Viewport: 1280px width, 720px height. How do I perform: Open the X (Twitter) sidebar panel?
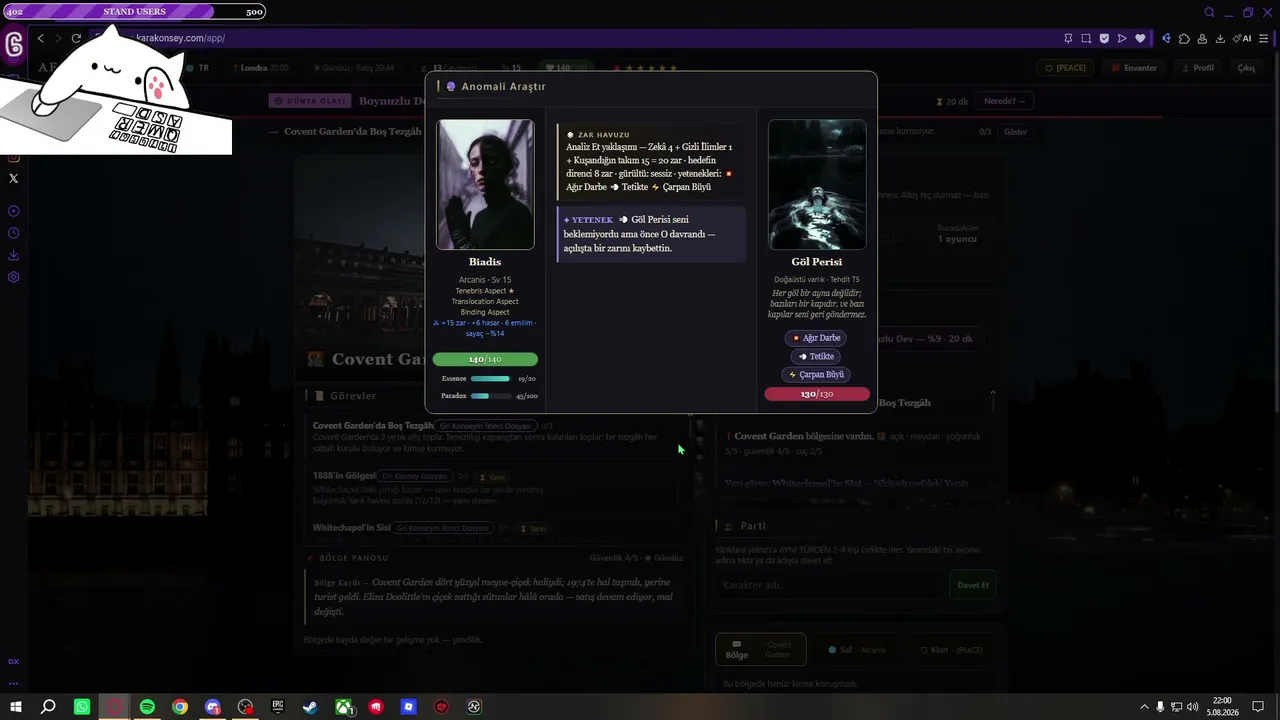click(13, 178)
